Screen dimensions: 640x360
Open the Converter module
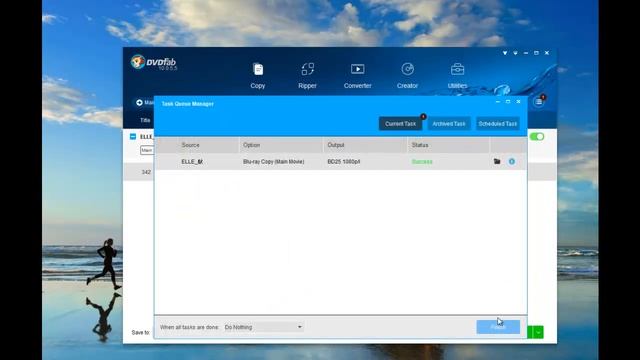click(358, 76)
